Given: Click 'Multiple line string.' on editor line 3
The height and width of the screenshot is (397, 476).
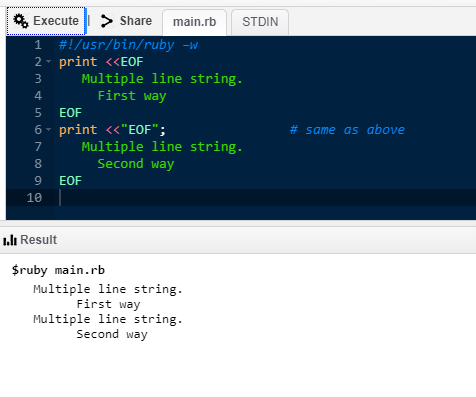Looking at the screenshot, I should pos(162,79).
